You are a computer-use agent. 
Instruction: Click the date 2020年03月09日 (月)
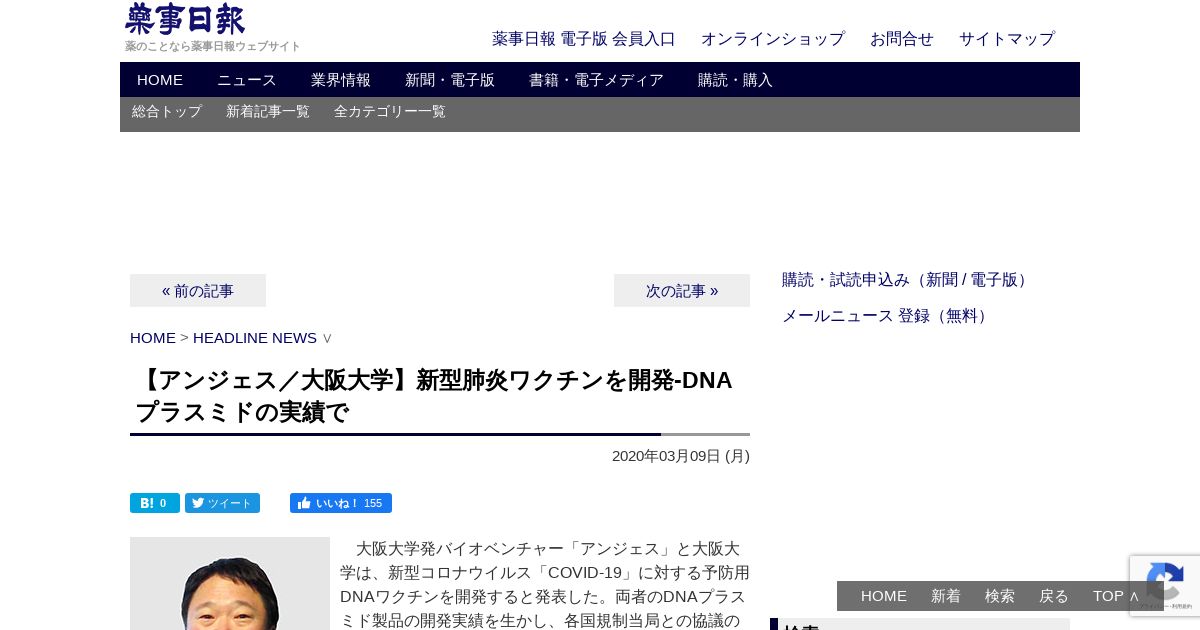click(x=681, y=456)
